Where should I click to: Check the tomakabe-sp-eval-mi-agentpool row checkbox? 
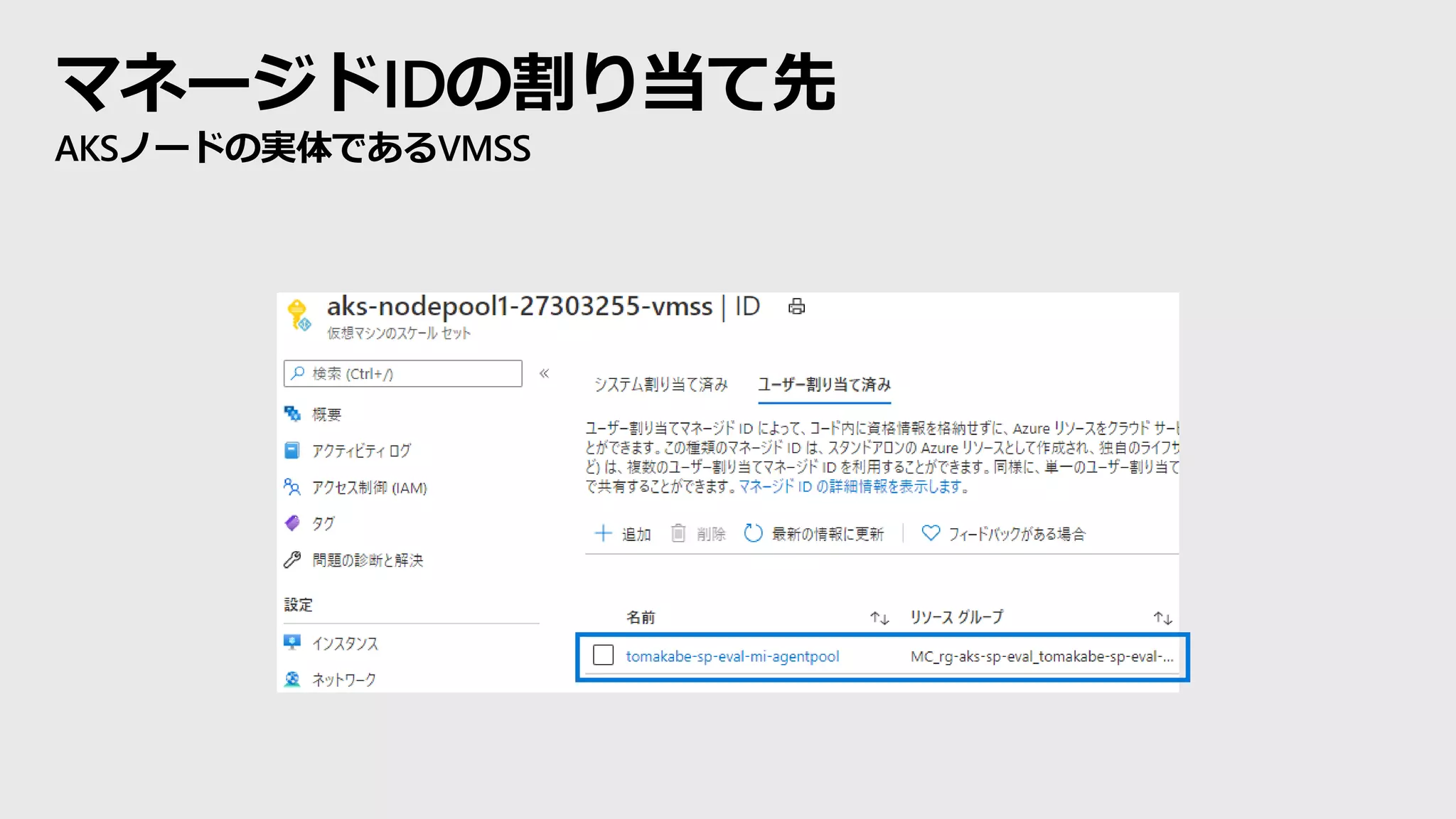click(603, 655)
